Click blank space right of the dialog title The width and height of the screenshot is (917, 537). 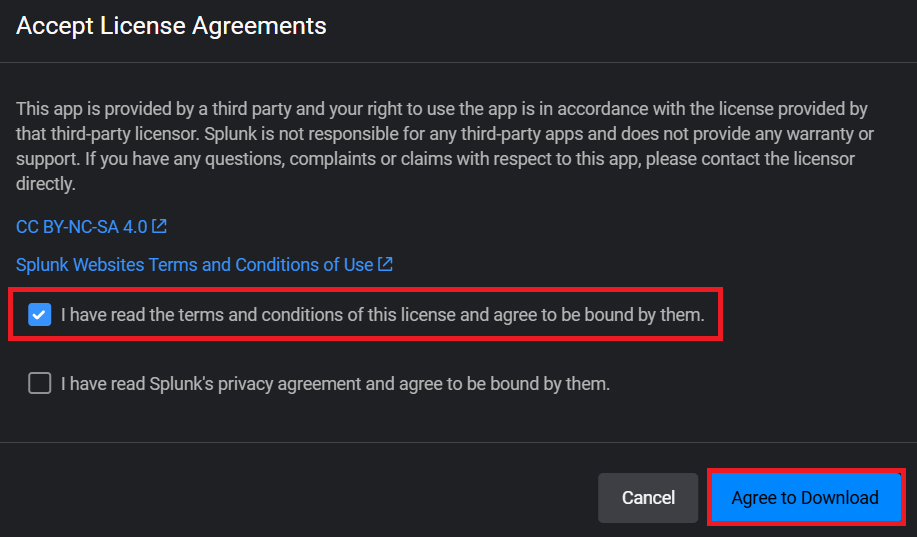tap(620, 26)
